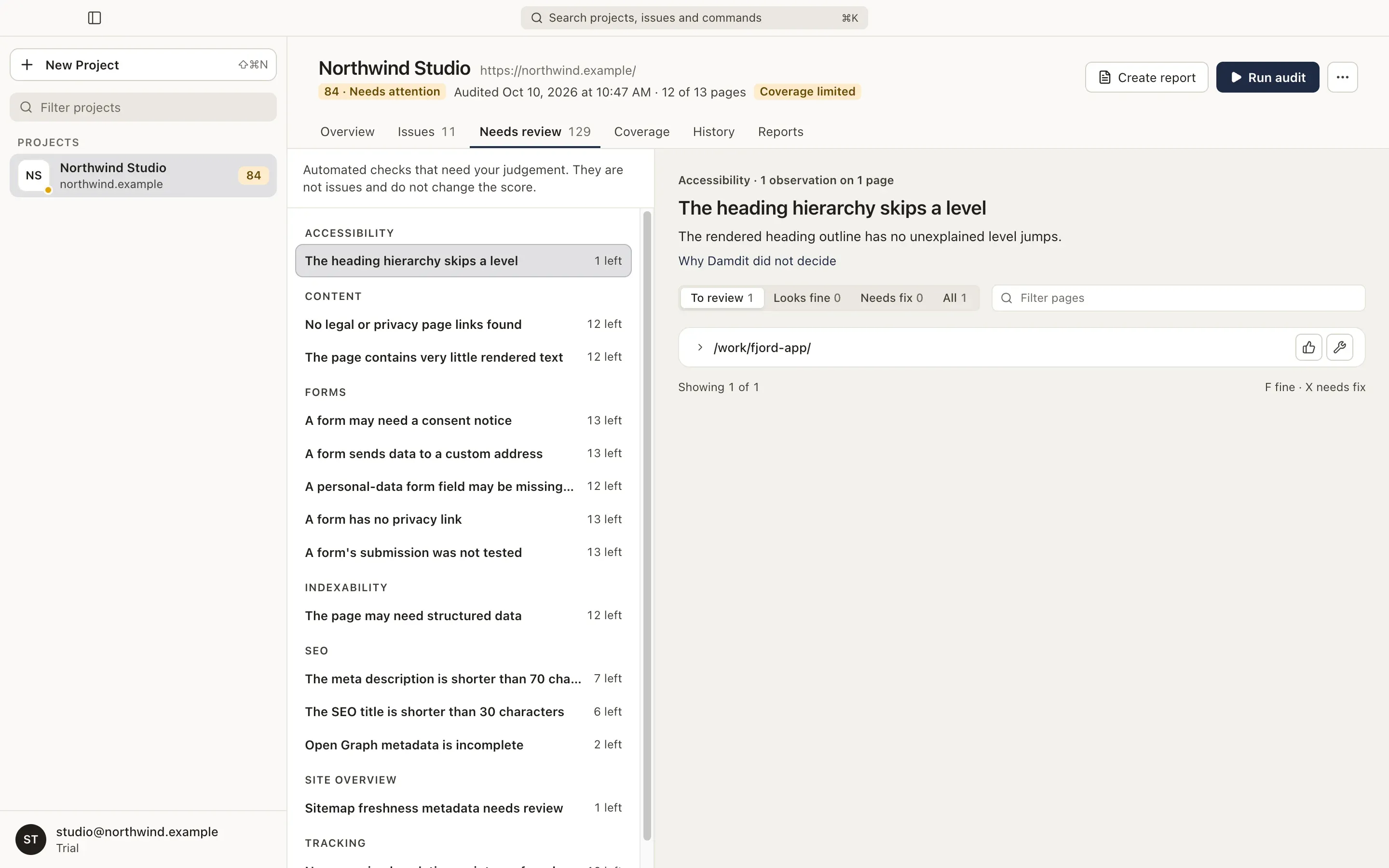Select the All filter
This screenshot has width=1389, height=868.
tap(954, 298)
